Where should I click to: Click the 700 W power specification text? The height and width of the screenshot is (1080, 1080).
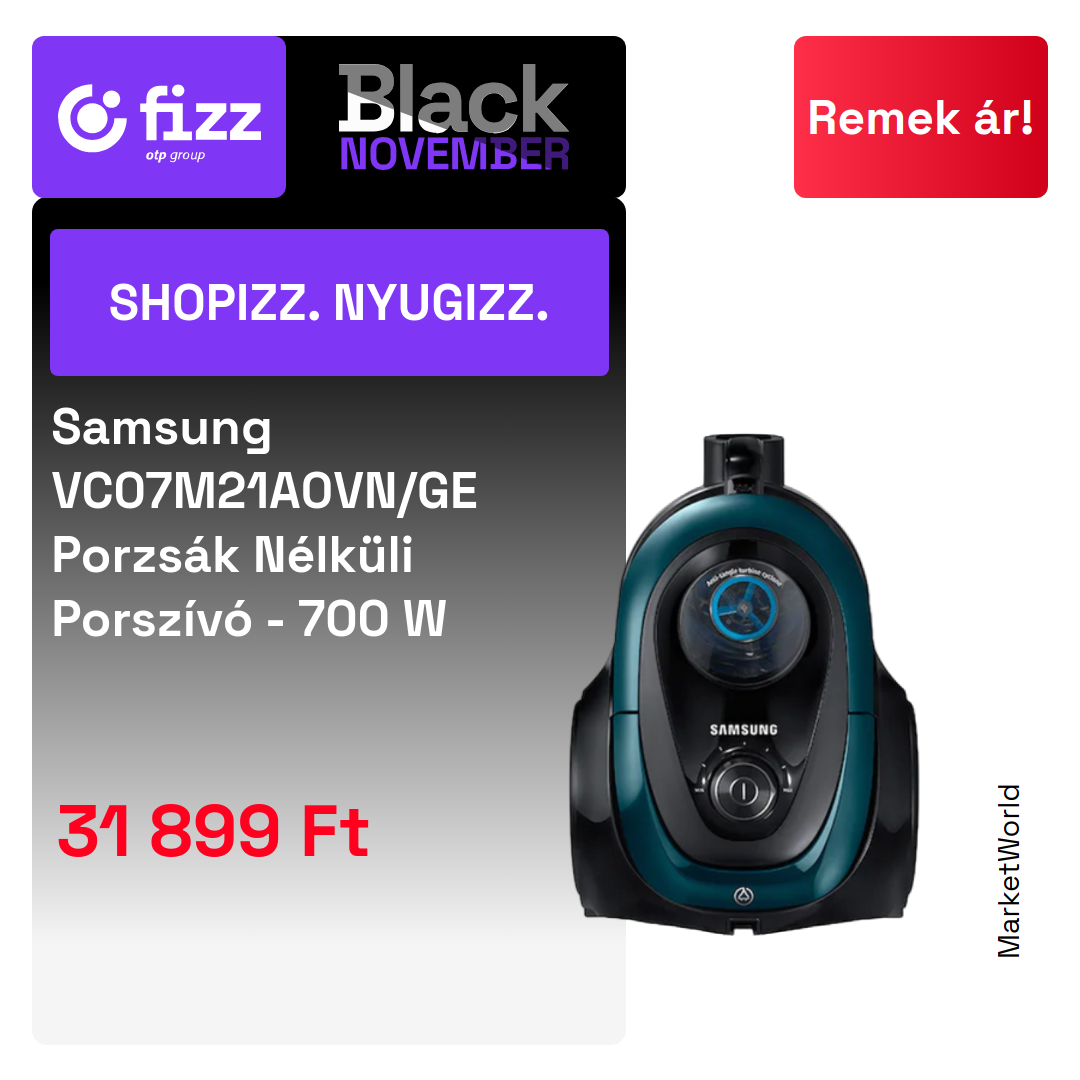[373, 619]
